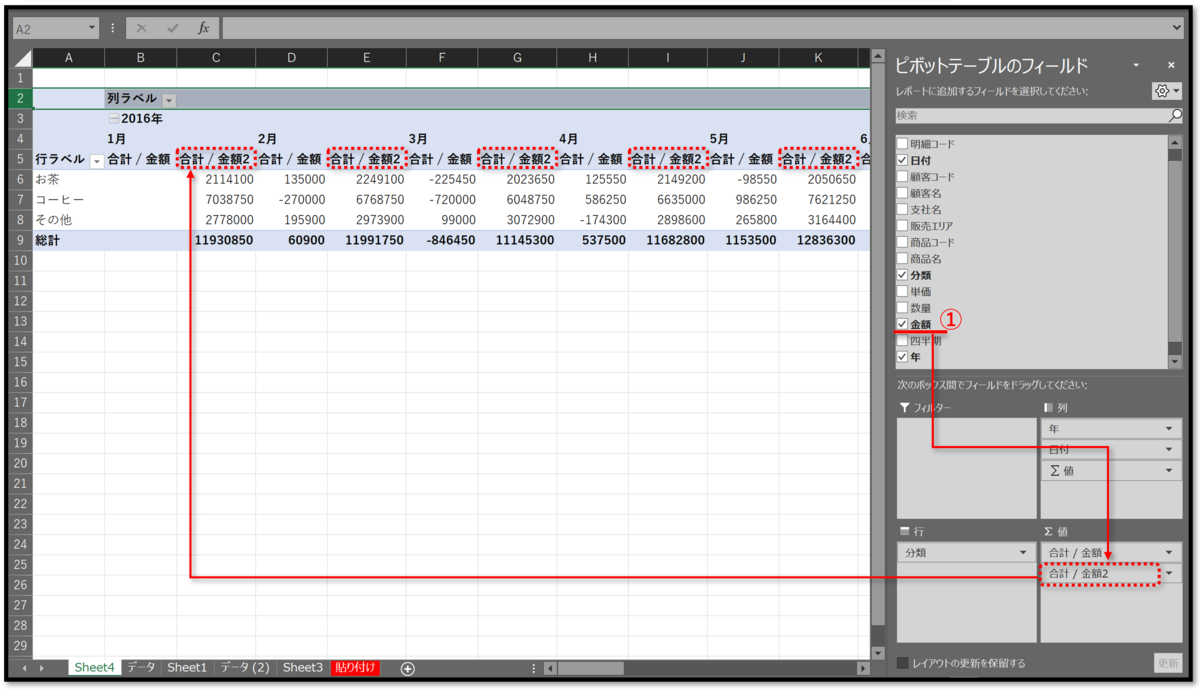Close the PivotTable Fields pane
The width and height of the screenshot is (1200, 690).
(1171, 65)
